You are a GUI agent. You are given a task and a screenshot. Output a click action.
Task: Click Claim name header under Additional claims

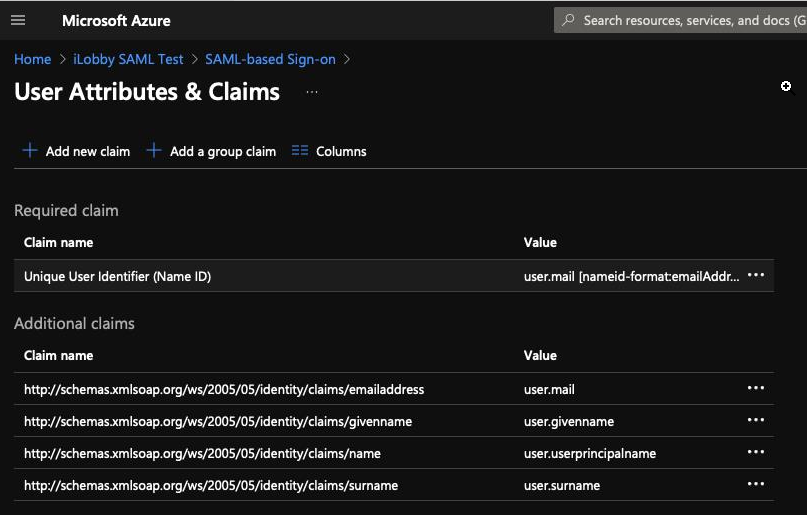click(x=59, y=355)
